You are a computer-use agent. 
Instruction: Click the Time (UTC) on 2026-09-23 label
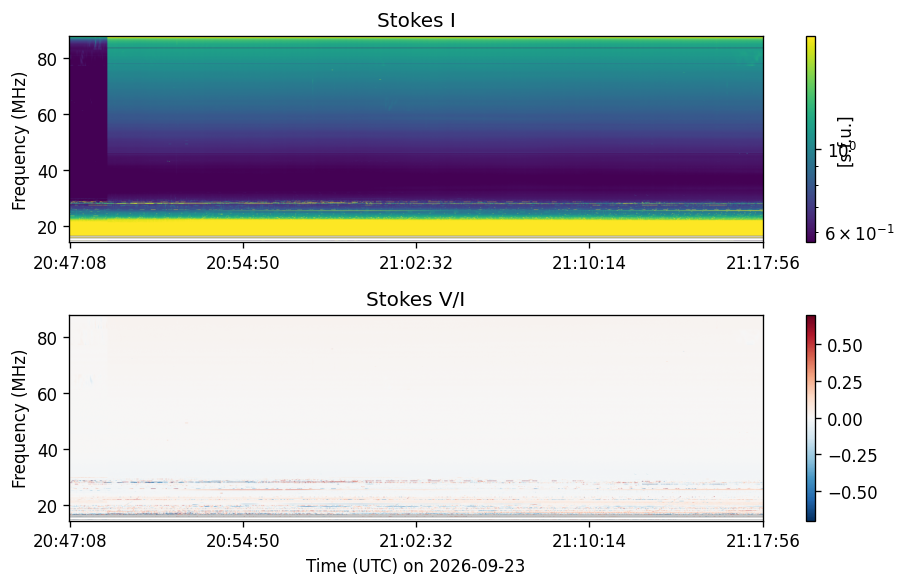click(415, 566)
